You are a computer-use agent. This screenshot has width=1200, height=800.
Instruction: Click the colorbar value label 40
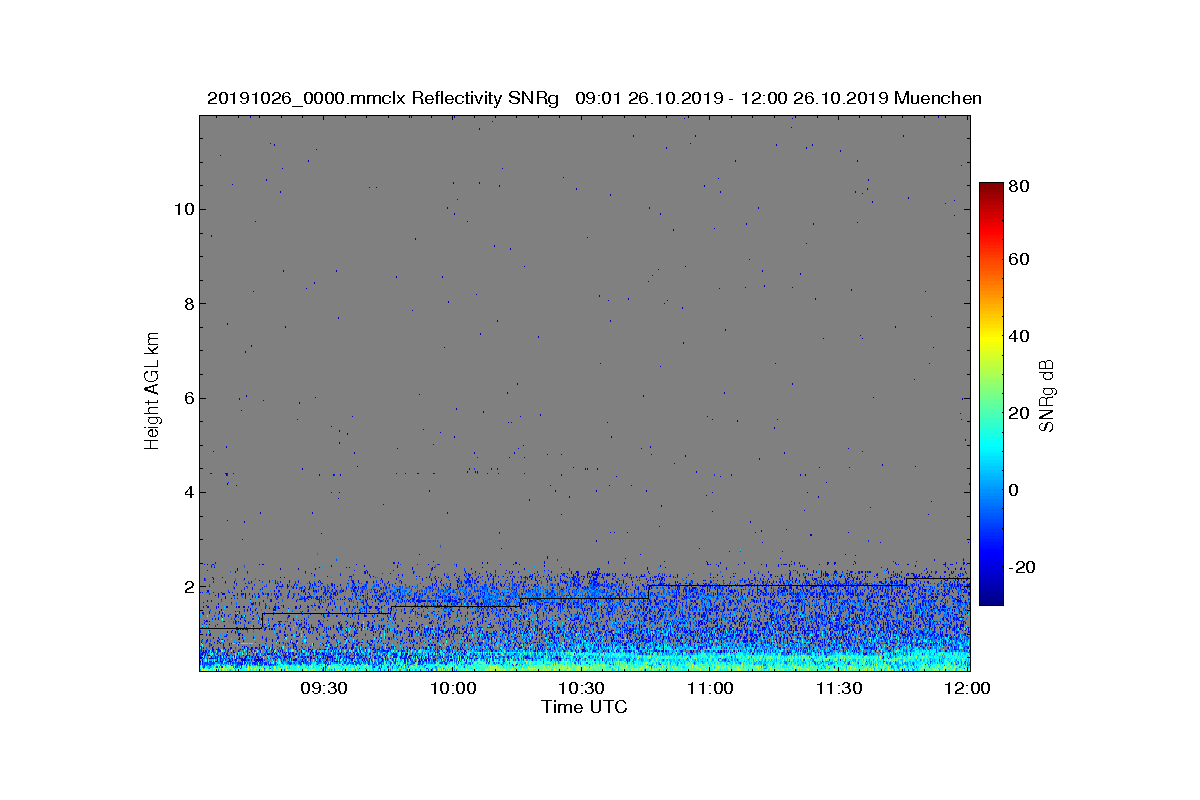pyautogui.click(x=1021, y=336)
